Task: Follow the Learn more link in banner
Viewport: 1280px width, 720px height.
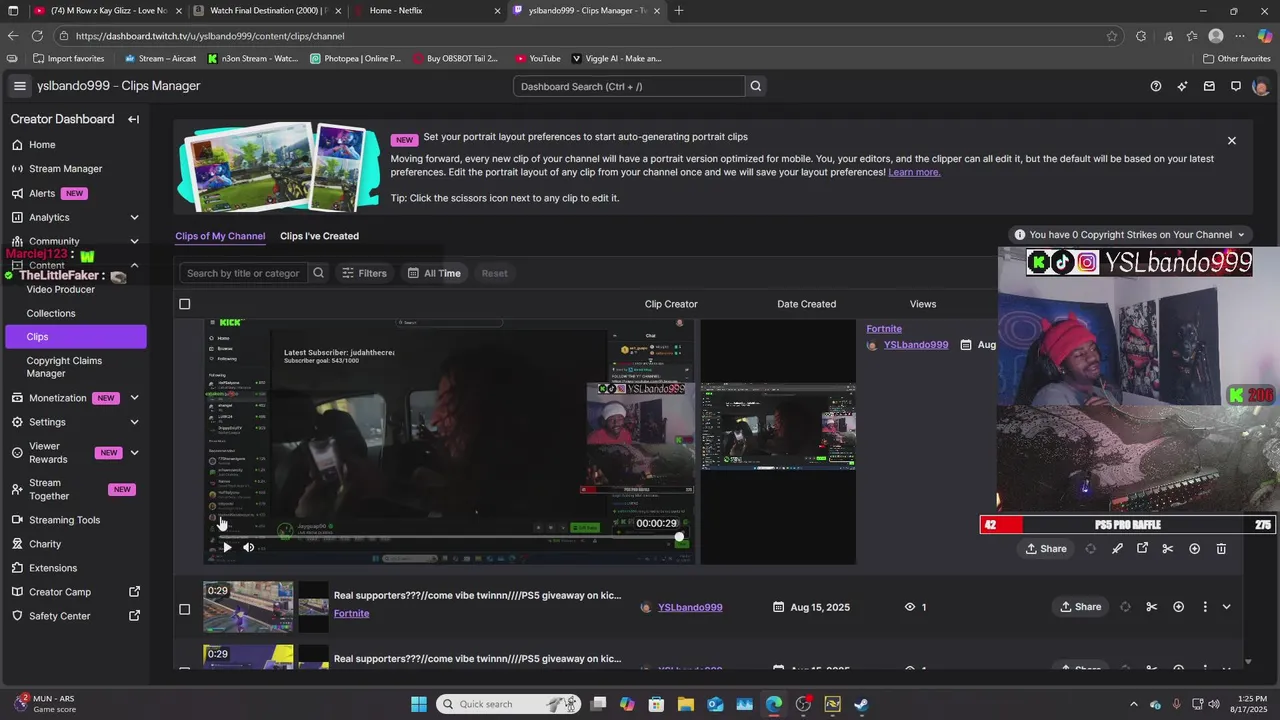Action: click(x=914, y=172)
